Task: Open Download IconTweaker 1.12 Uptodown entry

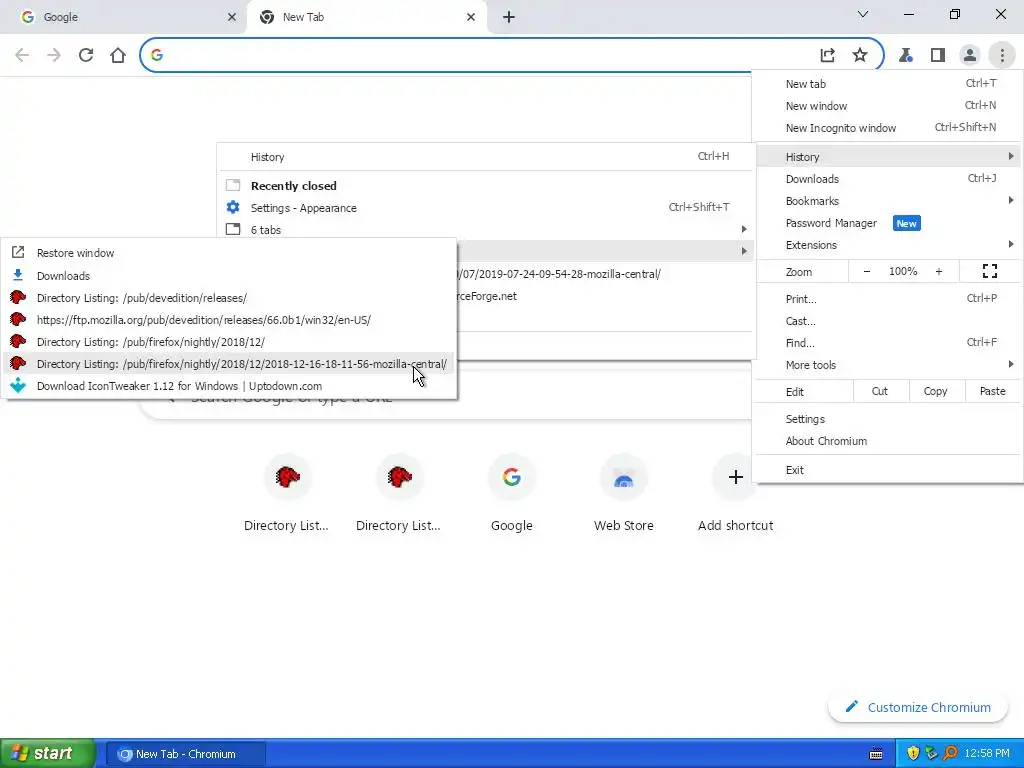Action: click(229, 386)
